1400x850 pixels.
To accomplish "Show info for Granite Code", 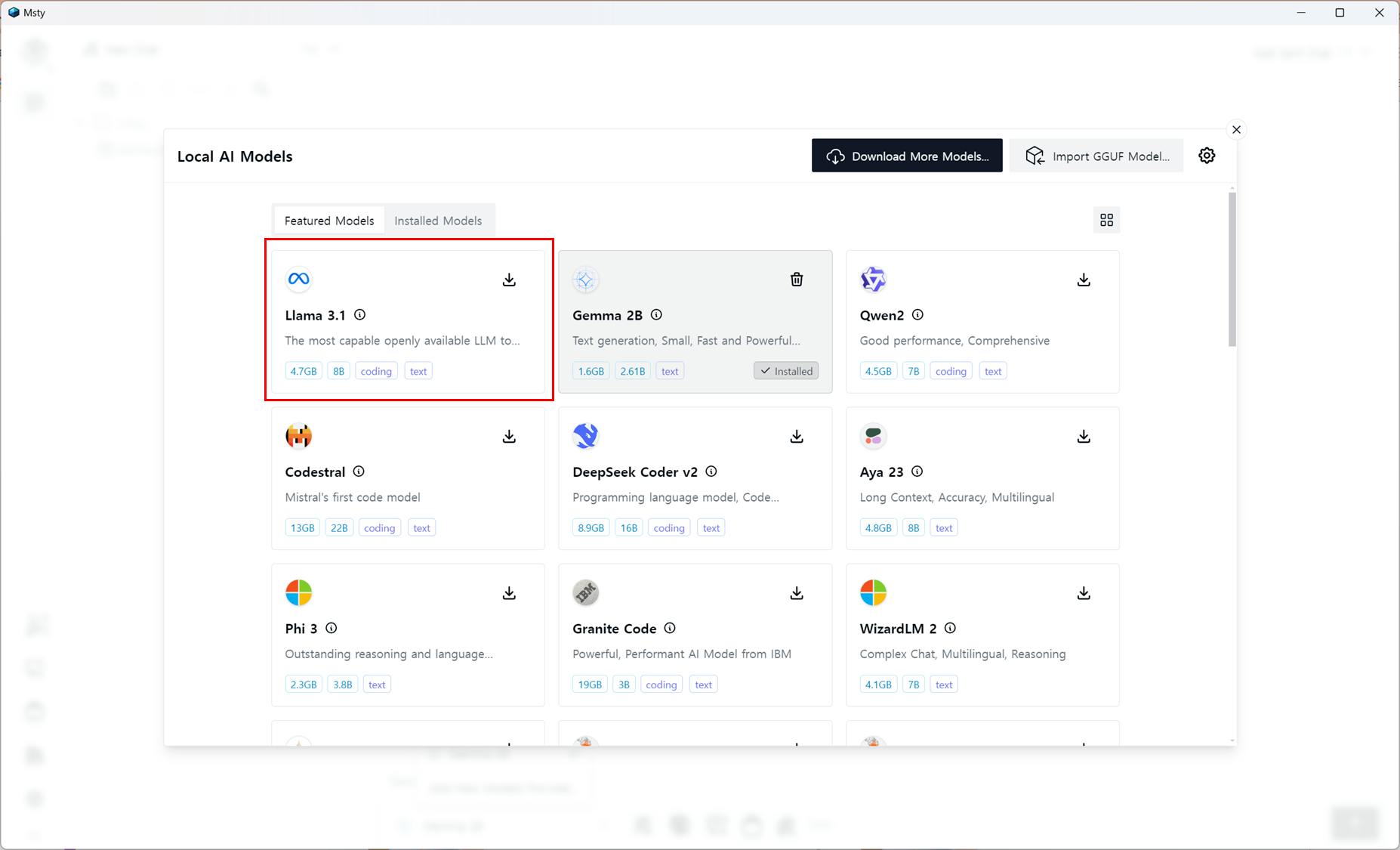I will pos(670,628).
